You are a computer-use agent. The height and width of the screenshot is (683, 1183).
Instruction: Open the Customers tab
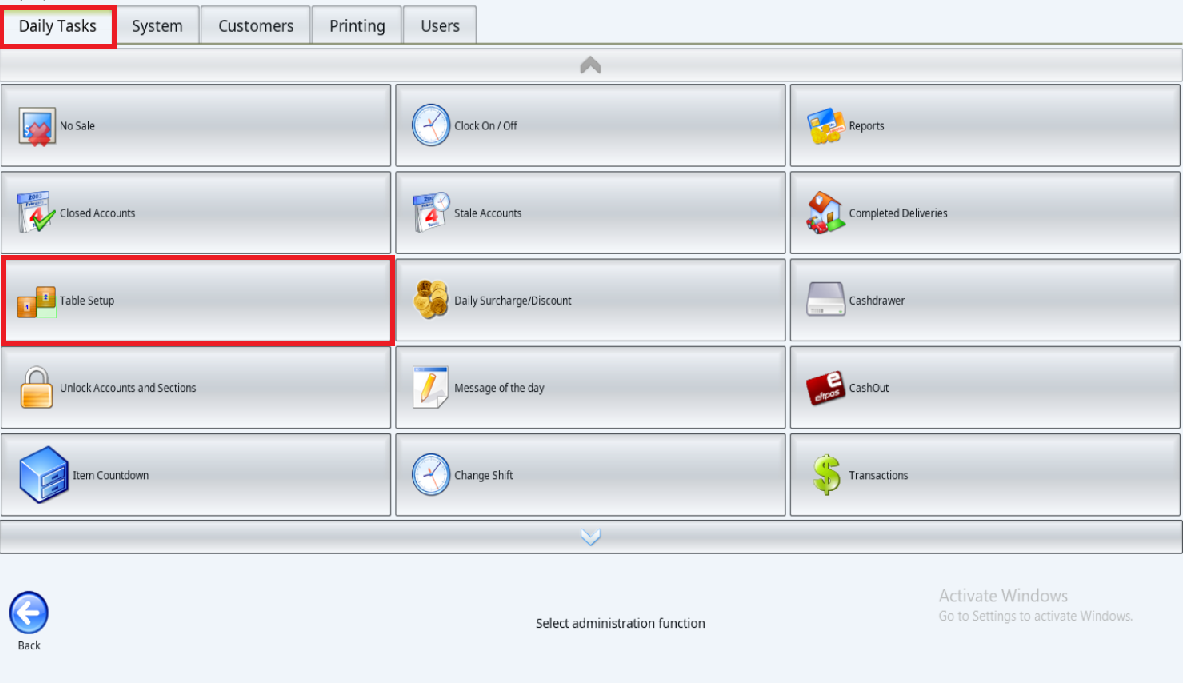click(x=256, y=26)
